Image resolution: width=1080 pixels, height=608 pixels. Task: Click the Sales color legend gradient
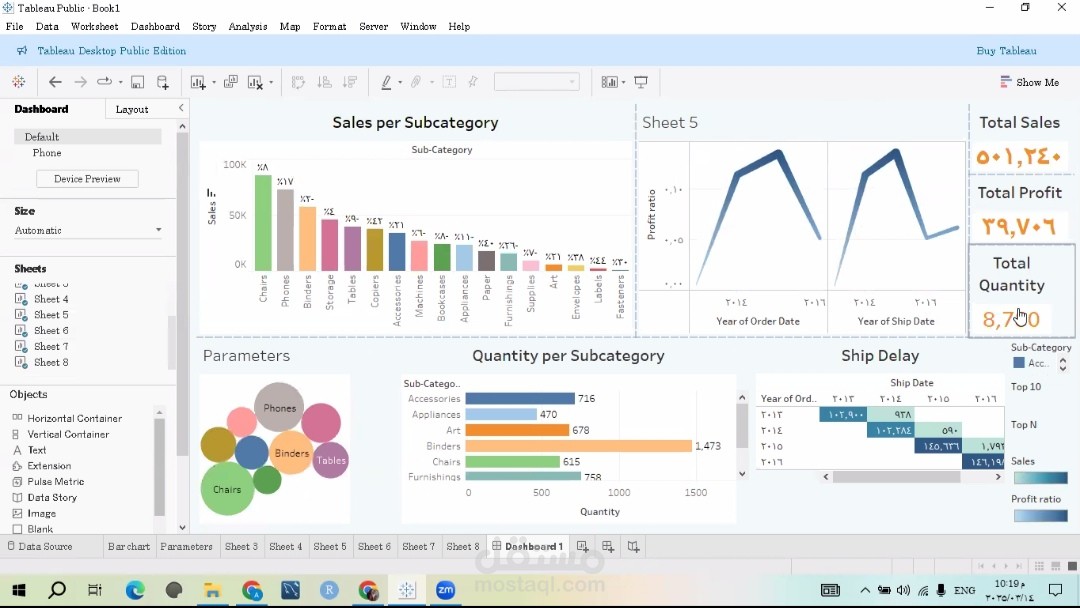(x=1040, y=477)
